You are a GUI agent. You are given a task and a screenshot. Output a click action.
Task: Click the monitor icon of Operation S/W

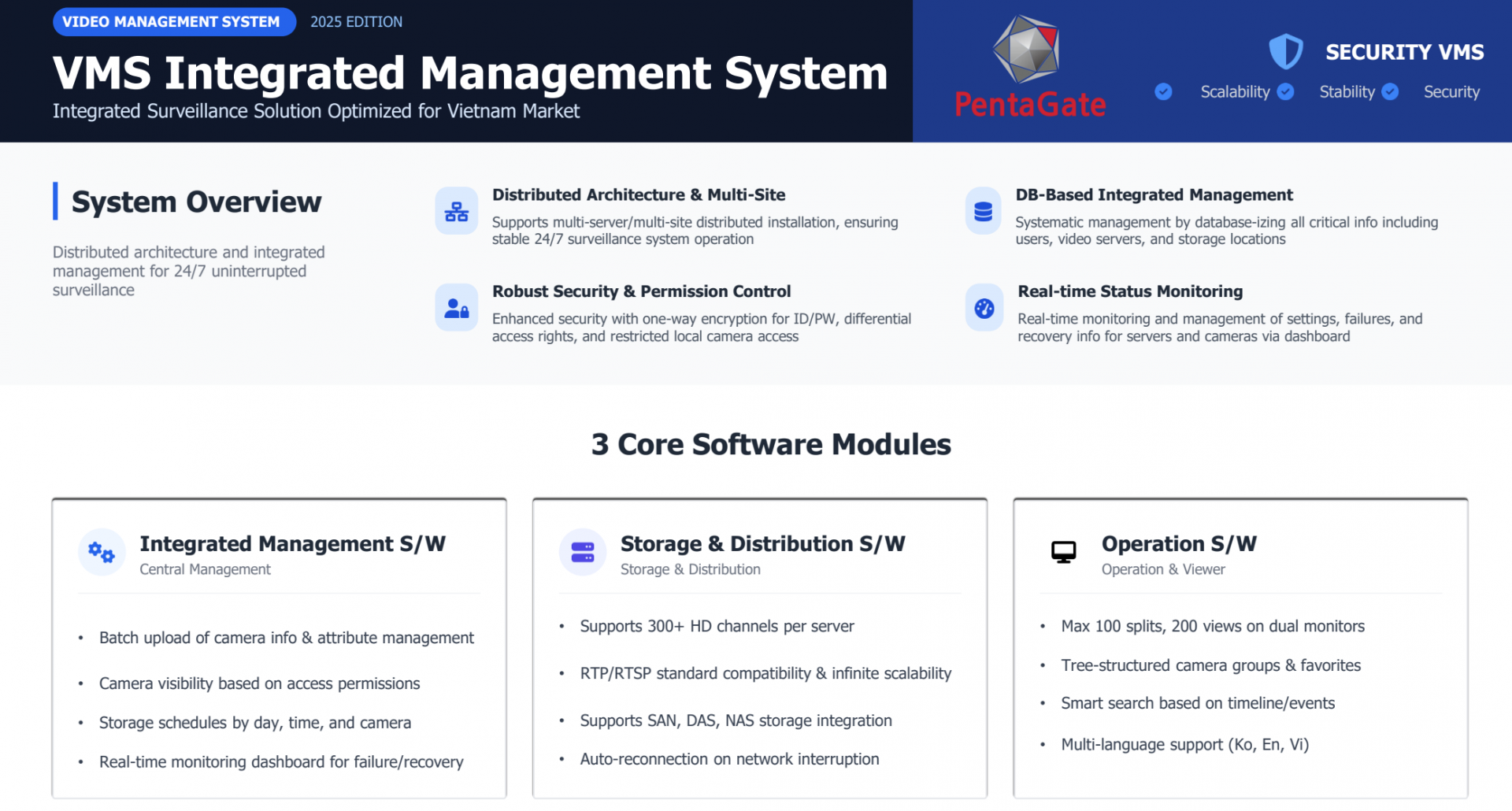tap(1064, 552)
